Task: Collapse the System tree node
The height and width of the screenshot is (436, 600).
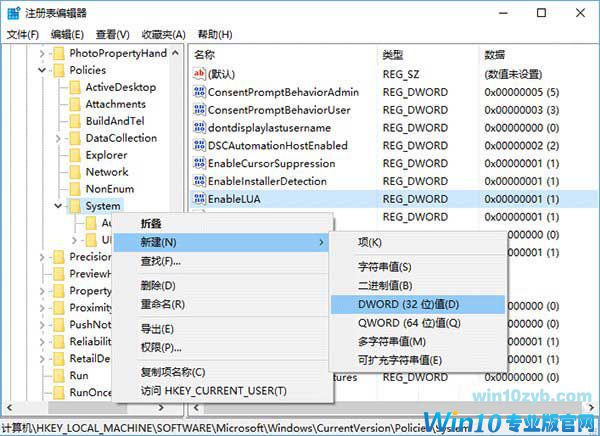Action: [x=58, y=206]
